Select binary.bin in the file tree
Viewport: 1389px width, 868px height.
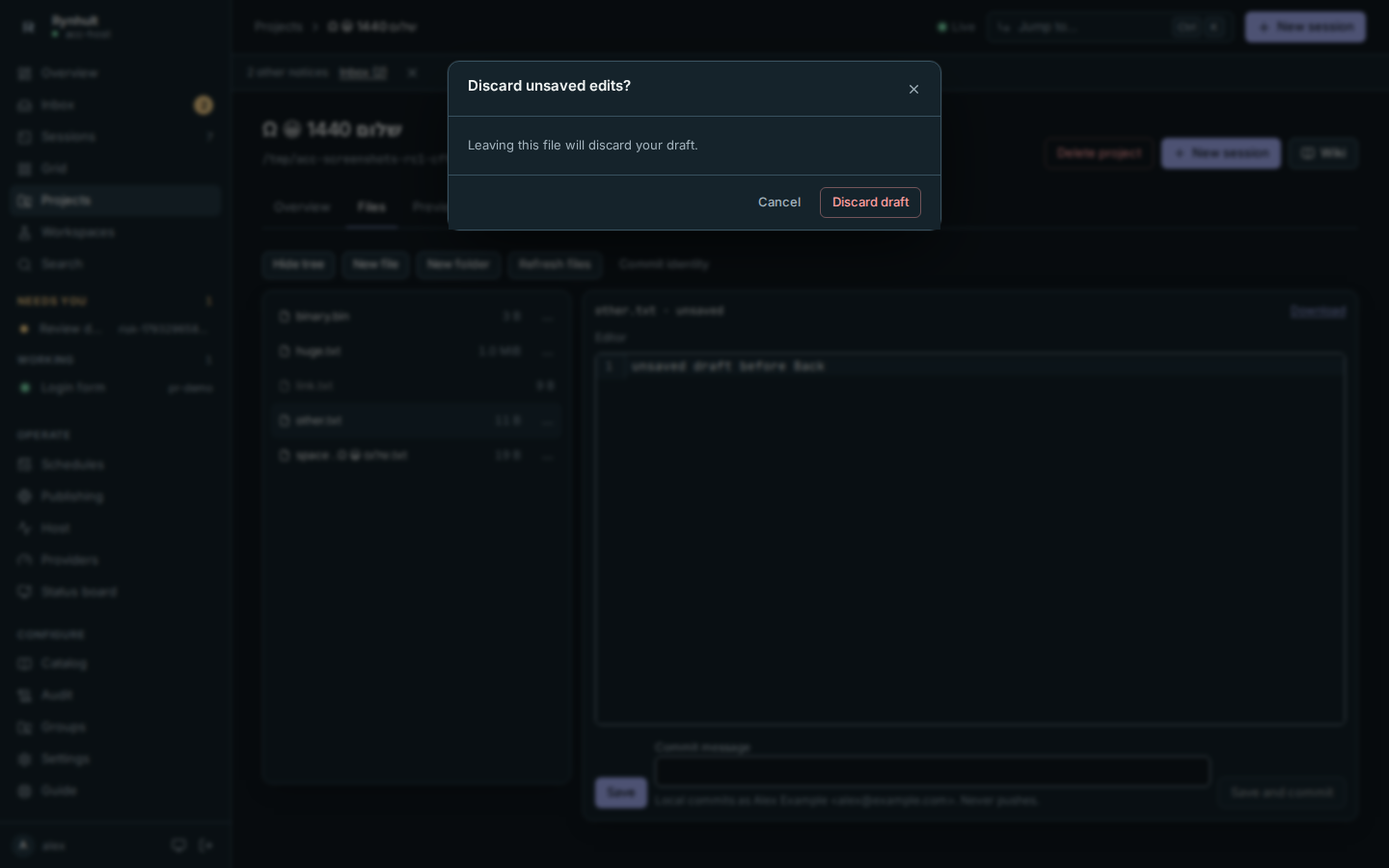click(x=417, y=316)
